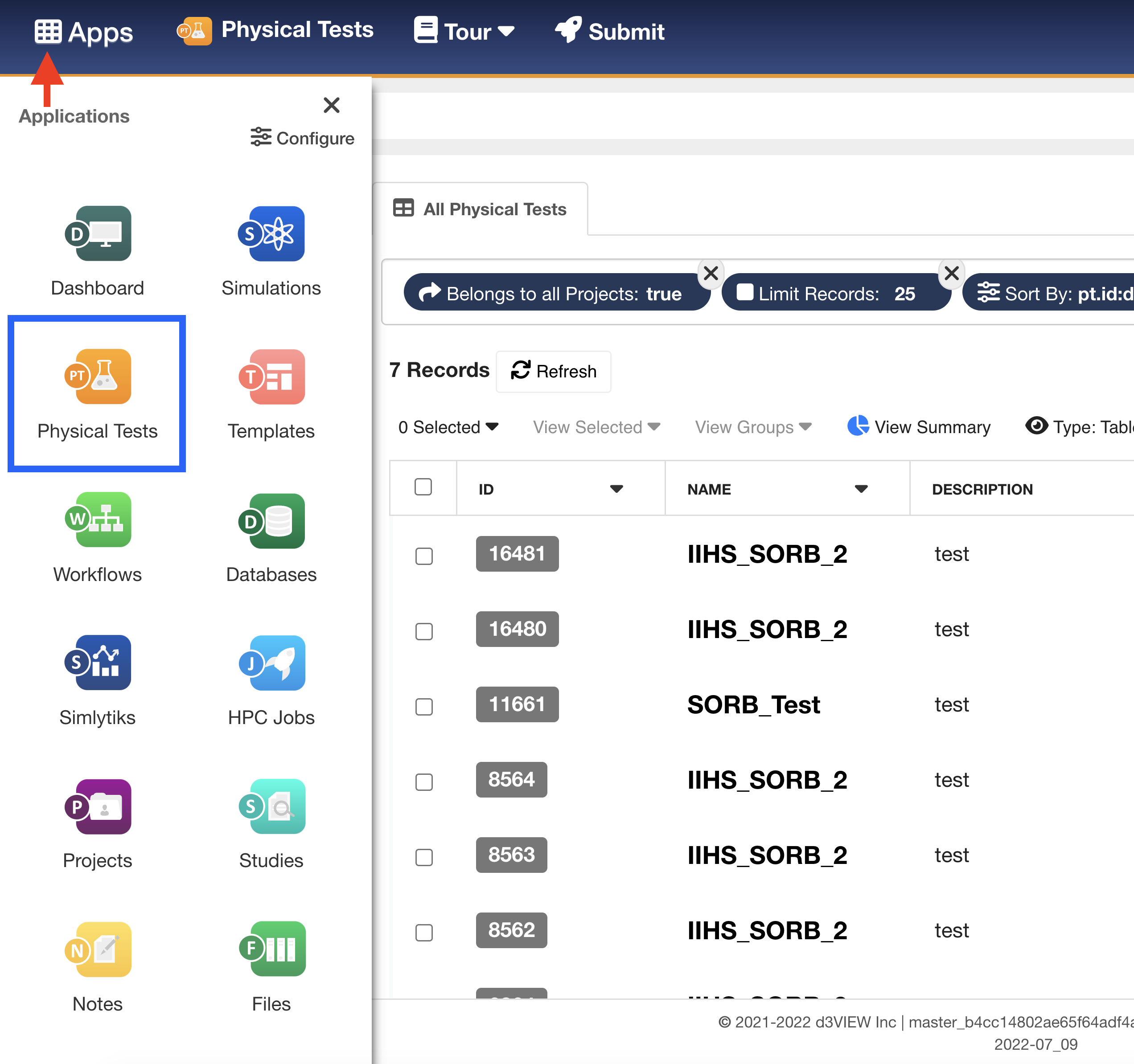Click the Physical Tests flask icon in navbar
Image resolution: width=1134 pixels, height=1064 pixels.
[194, 31]
